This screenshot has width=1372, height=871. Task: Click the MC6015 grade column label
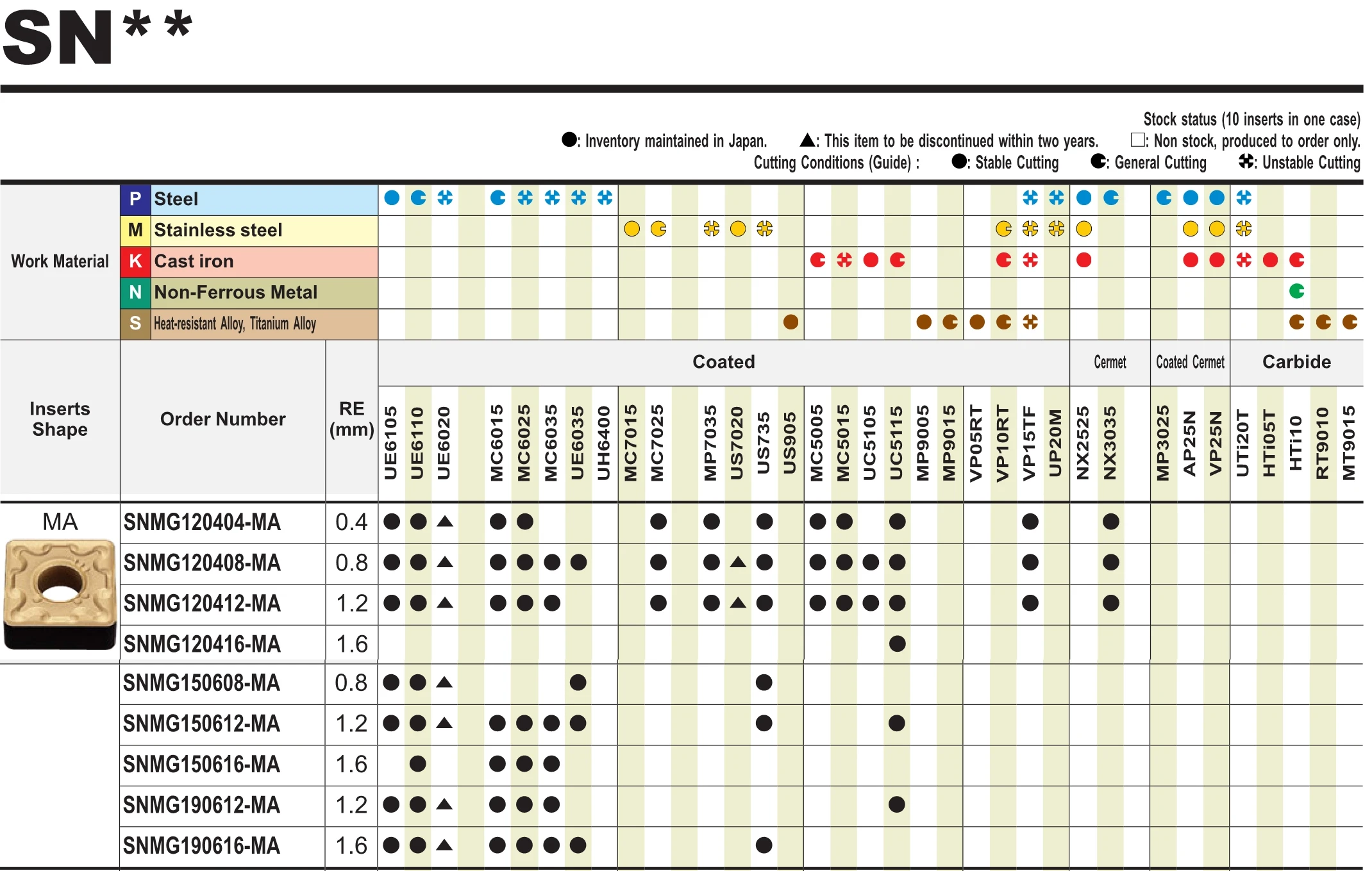(497, 443)
